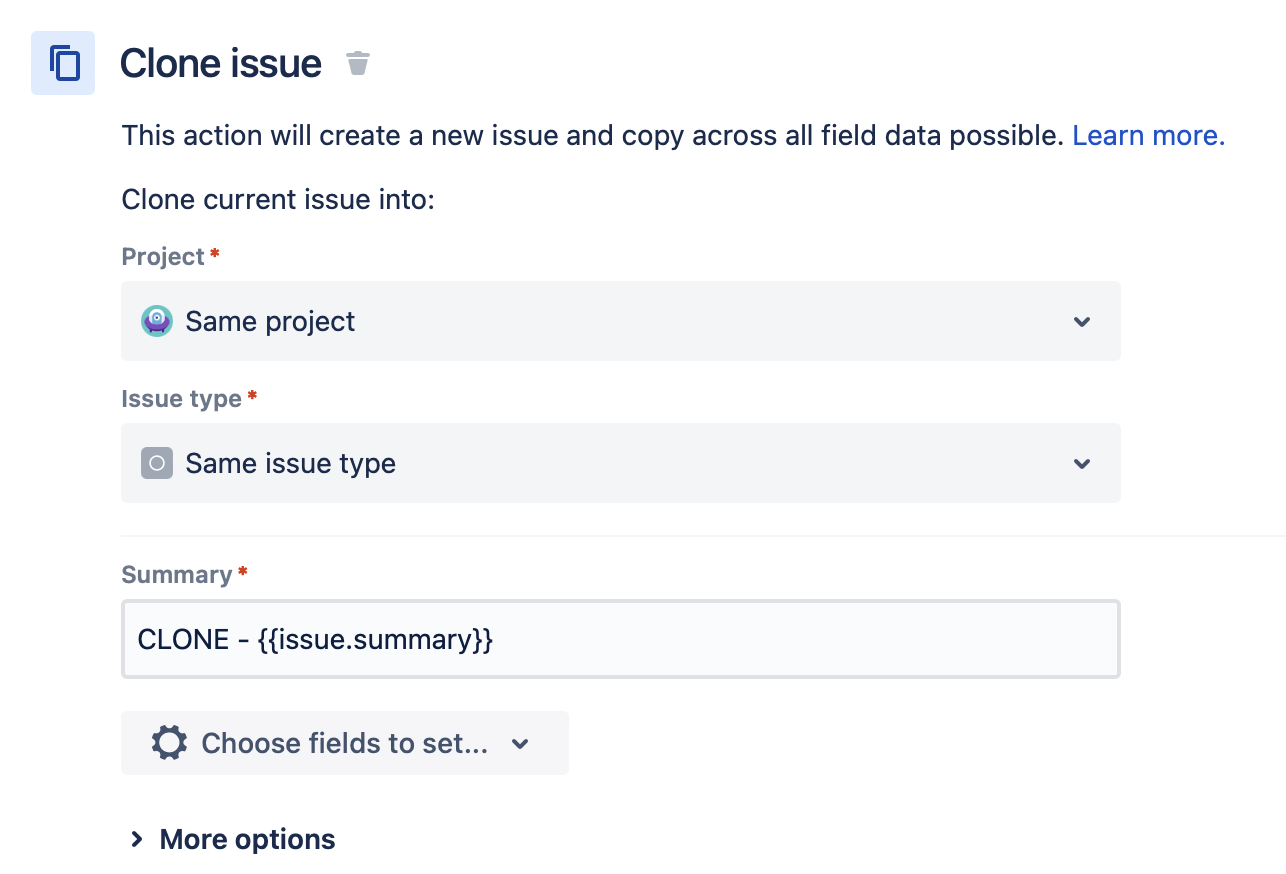The height and width of the screenshot is (874, 1286).
Task: Focus the Summary text field
Action: point(620,639)
